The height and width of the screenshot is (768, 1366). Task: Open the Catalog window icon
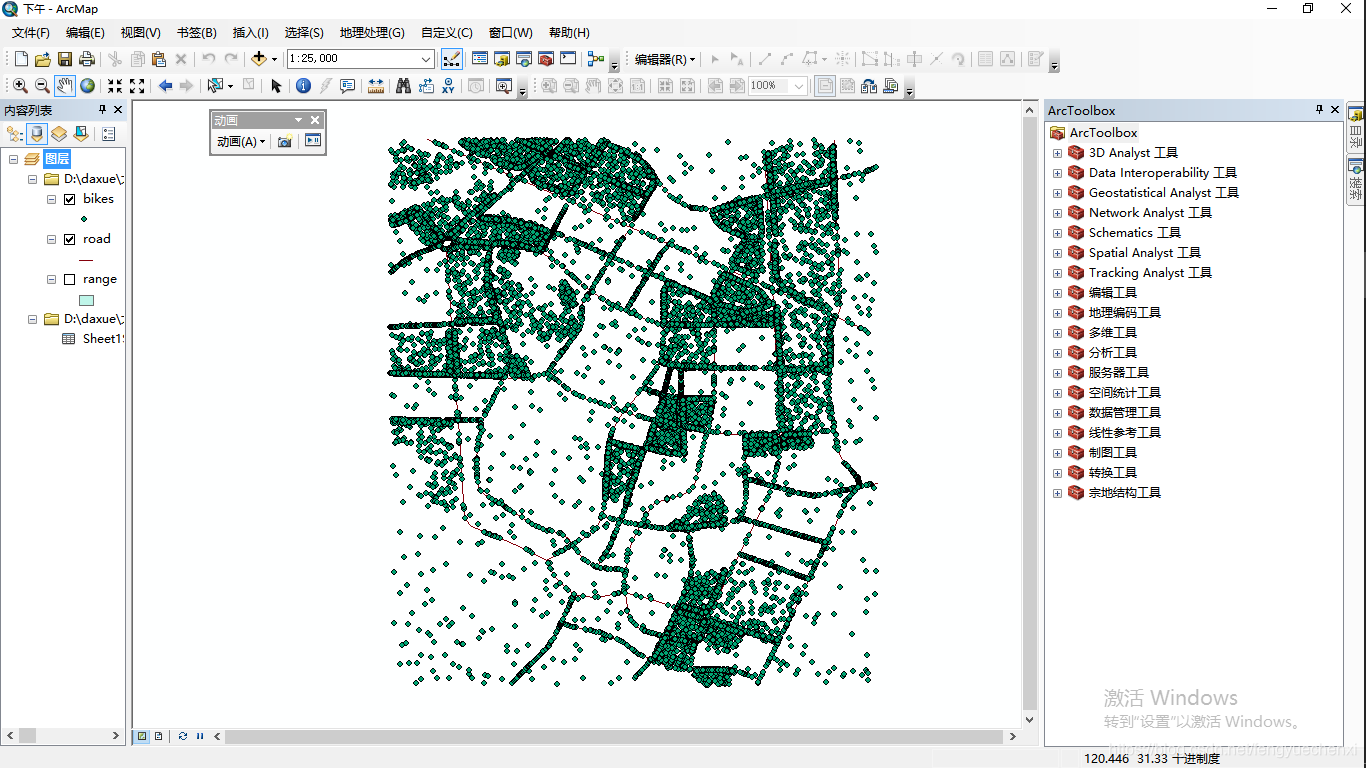coord(502,59)
